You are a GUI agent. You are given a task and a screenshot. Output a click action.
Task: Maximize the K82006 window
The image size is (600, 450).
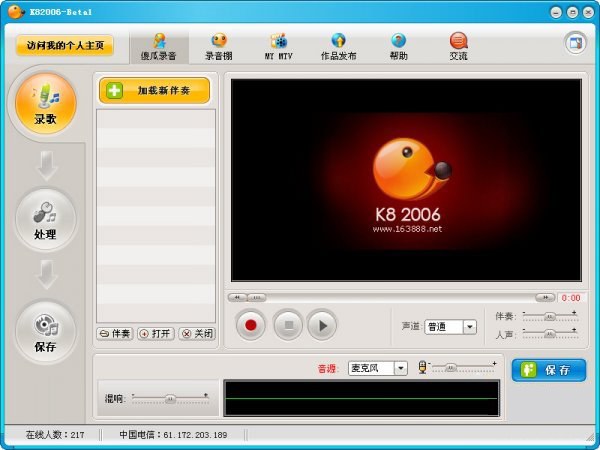coord(572,12)
